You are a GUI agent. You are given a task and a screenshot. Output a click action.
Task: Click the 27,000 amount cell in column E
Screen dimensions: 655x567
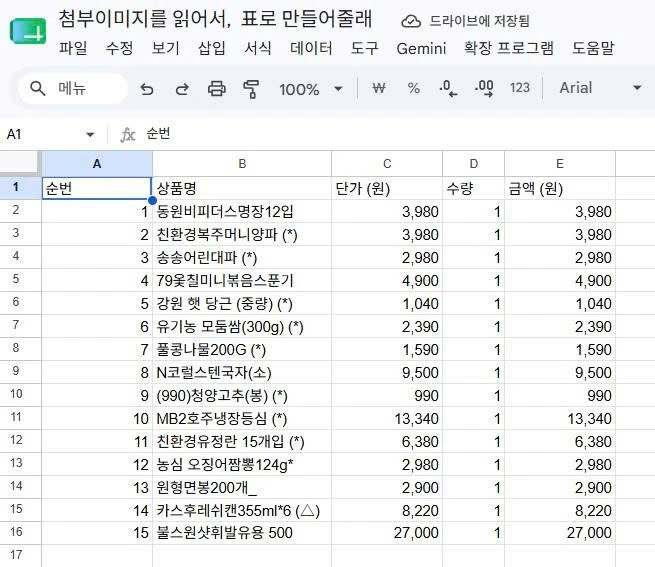pos(560,533)
